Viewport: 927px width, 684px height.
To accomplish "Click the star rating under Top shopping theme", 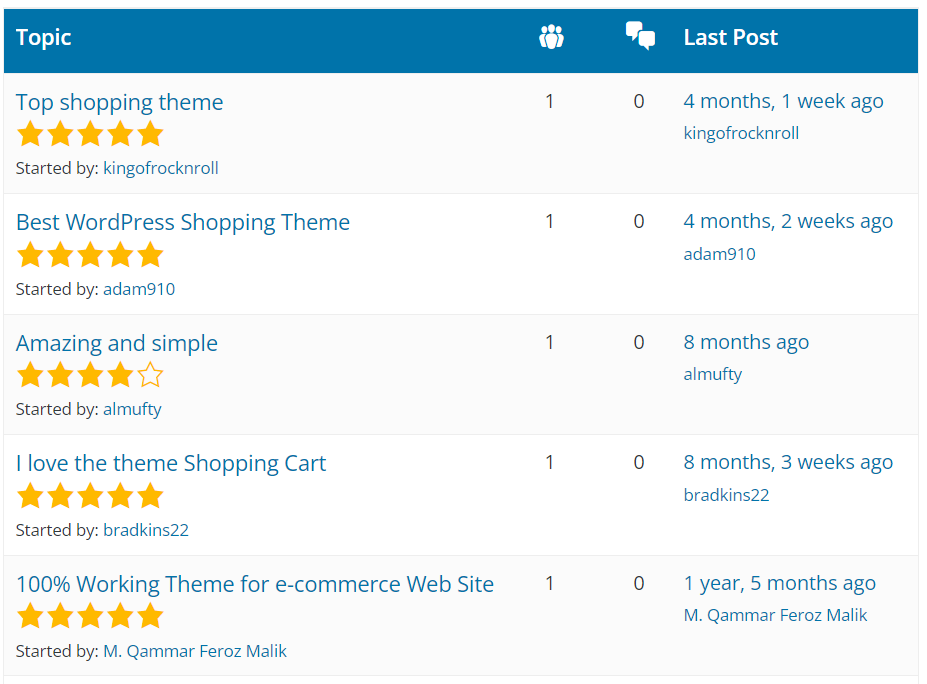I will [90, 134].
